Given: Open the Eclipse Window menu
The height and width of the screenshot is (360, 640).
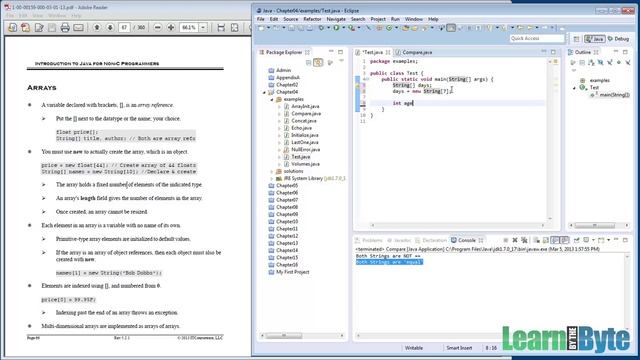Looking at the screenshot, I should 413,19.
